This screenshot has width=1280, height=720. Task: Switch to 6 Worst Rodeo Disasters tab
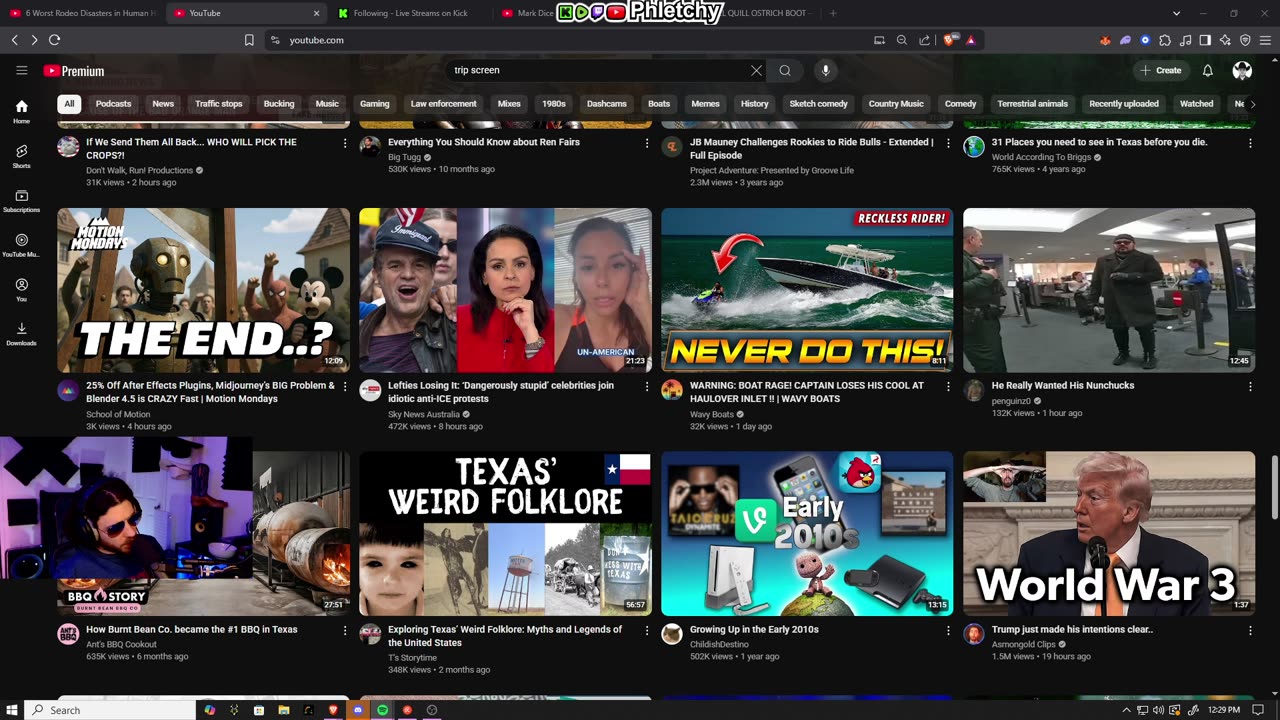82,13
